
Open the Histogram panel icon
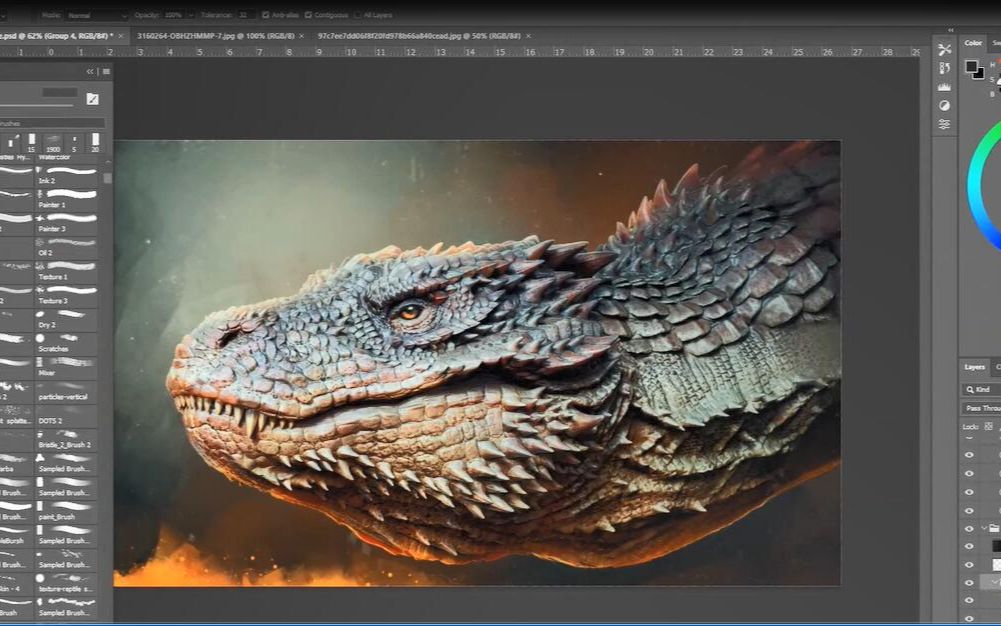945,87
